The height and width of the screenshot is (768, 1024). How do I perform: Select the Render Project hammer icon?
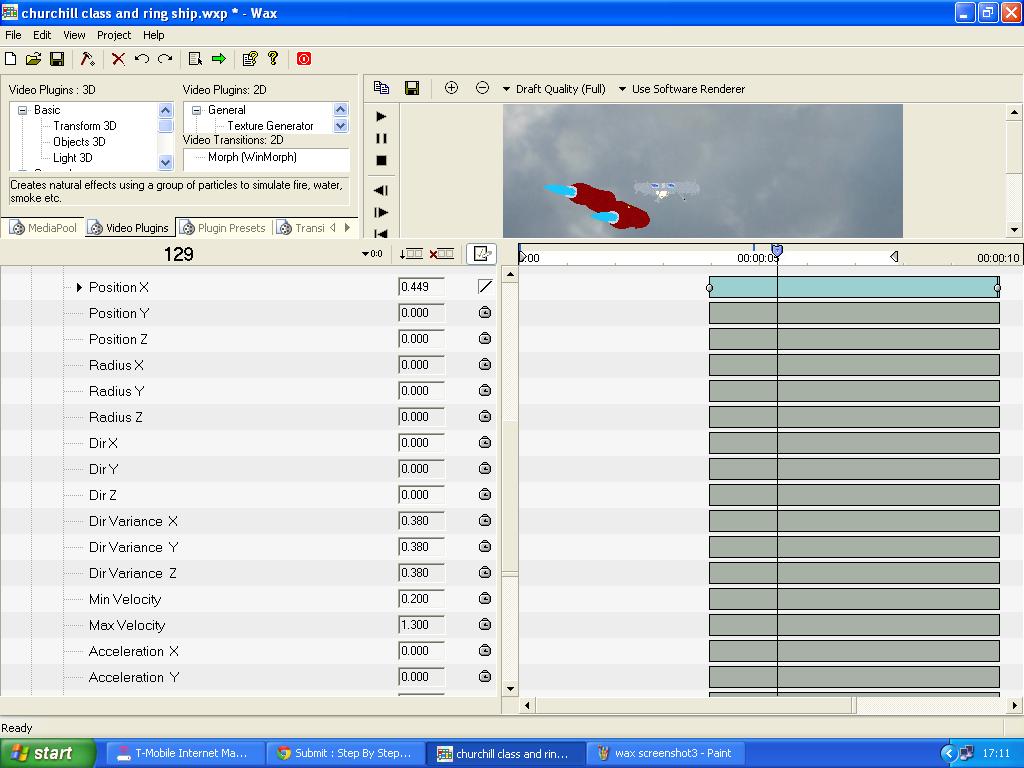point(85,59)
